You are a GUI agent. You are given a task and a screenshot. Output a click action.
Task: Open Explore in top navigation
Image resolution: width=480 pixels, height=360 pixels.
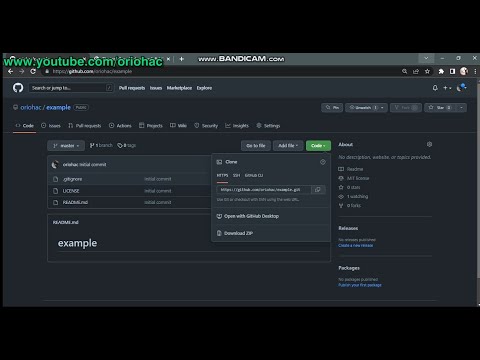(204, 88)
